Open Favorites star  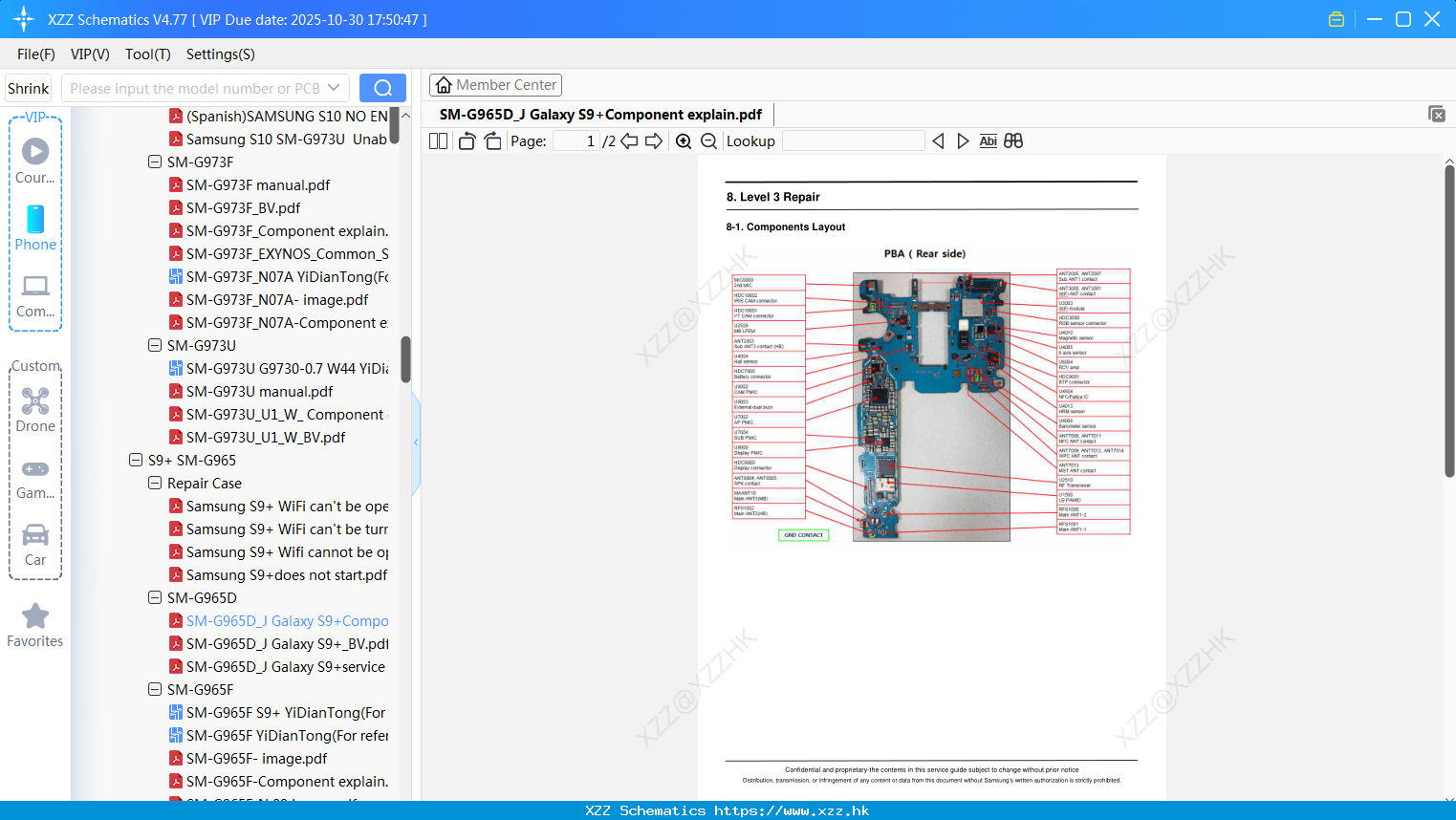coord(35,626)
